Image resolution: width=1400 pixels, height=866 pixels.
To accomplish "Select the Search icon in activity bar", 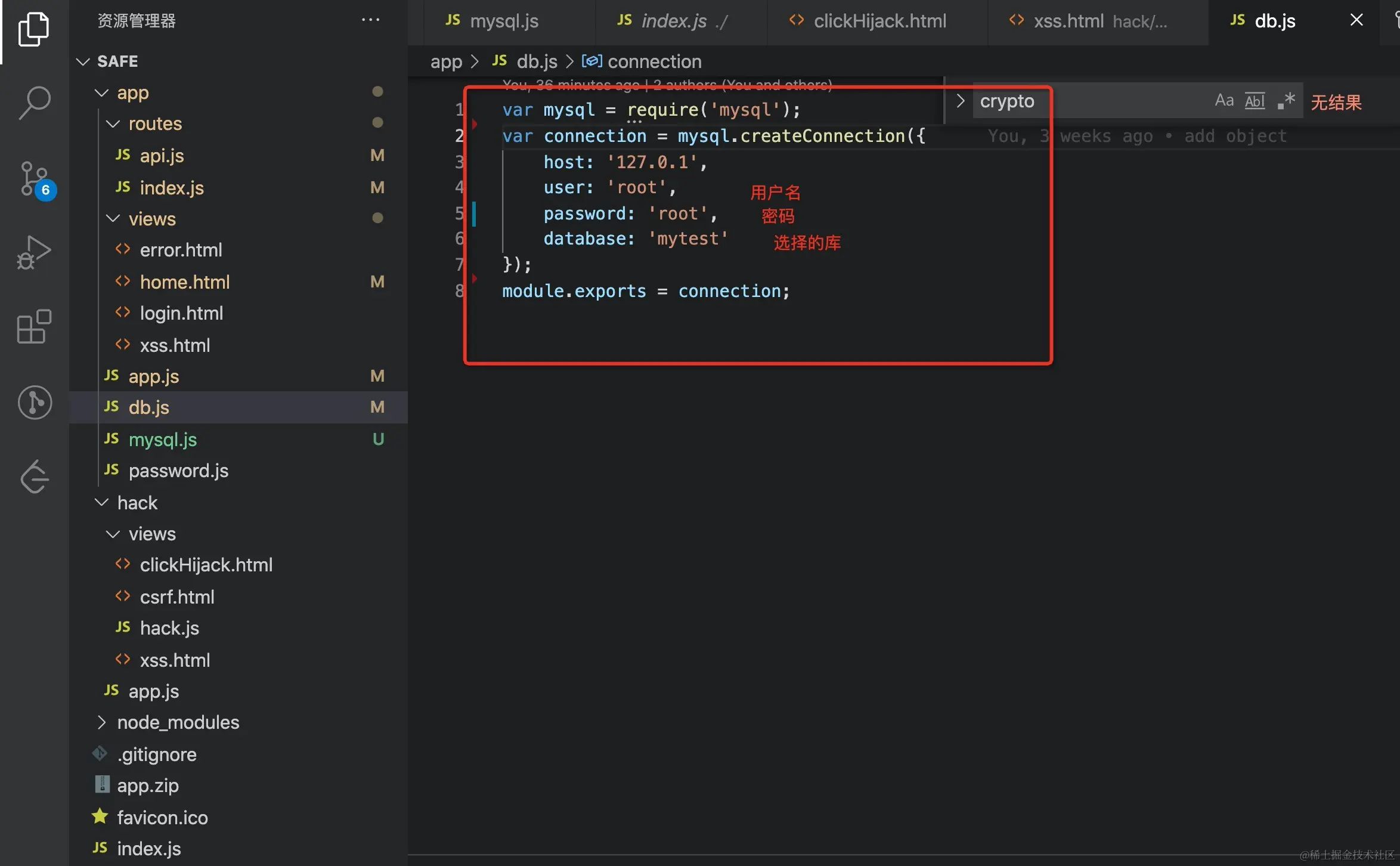I will (x=35, y=102).
